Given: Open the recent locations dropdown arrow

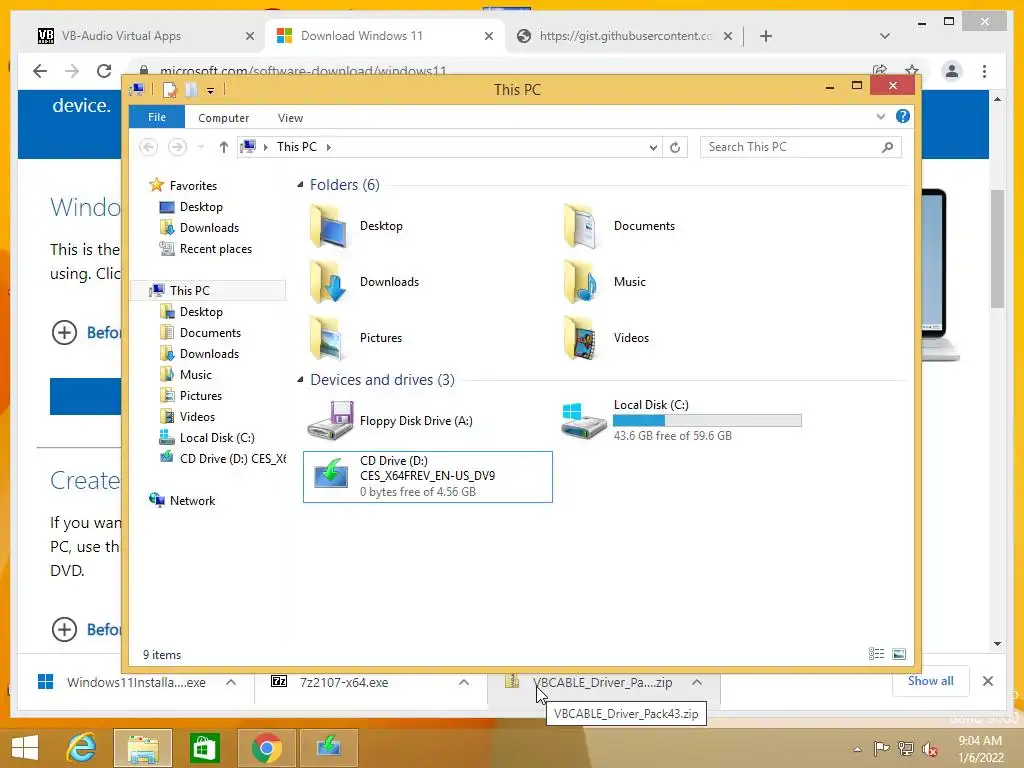Looking at the screenshot, I should point(201,148).
